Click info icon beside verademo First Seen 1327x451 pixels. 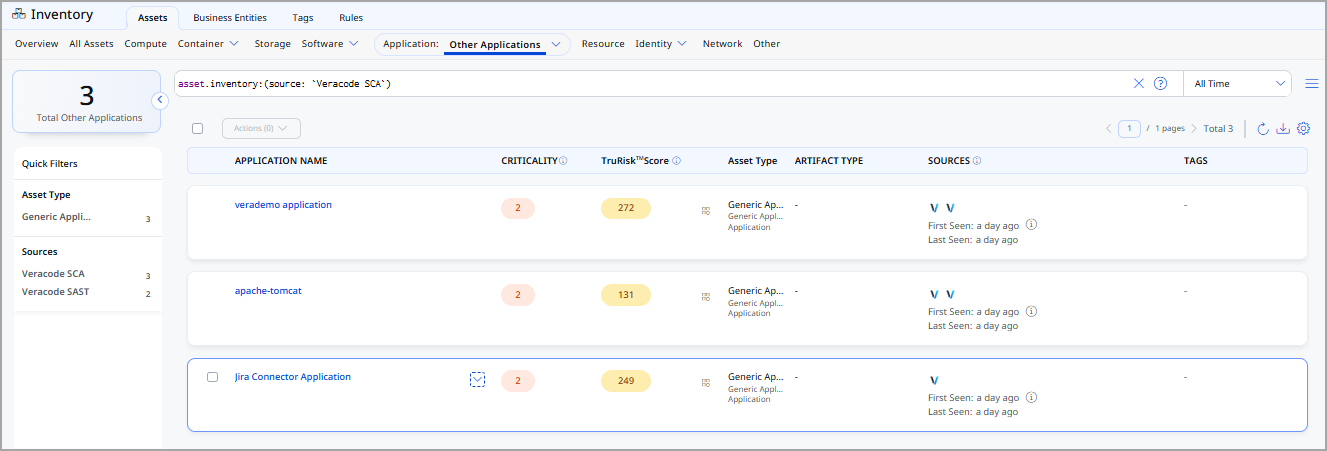point(1031,225)
